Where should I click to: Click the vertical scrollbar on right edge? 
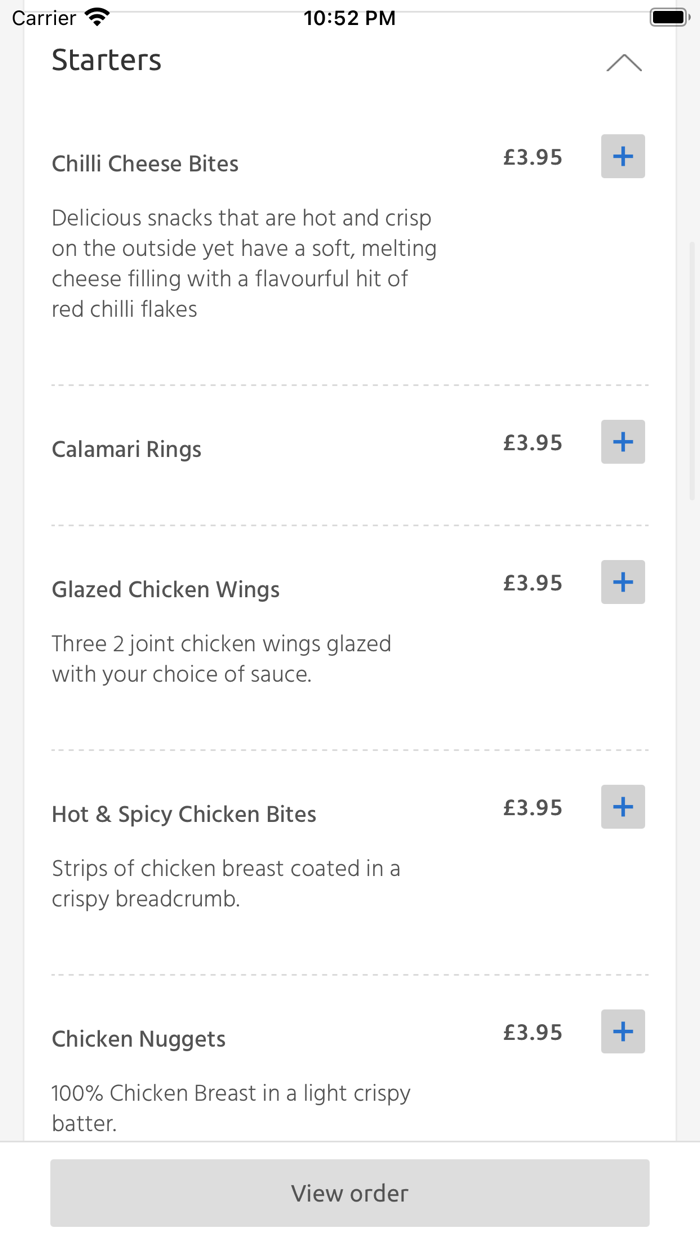pos(693,370)
